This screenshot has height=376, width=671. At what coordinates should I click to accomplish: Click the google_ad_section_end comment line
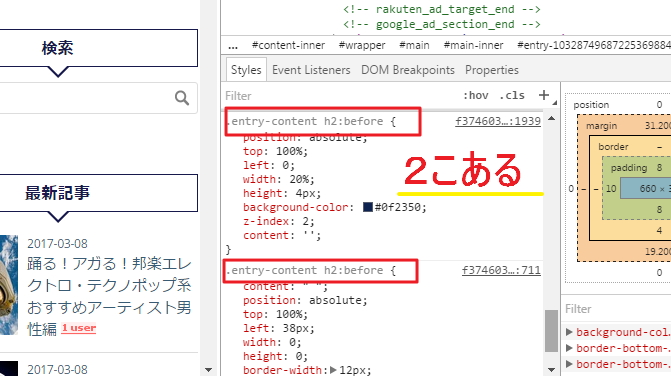tap(442, 24)
